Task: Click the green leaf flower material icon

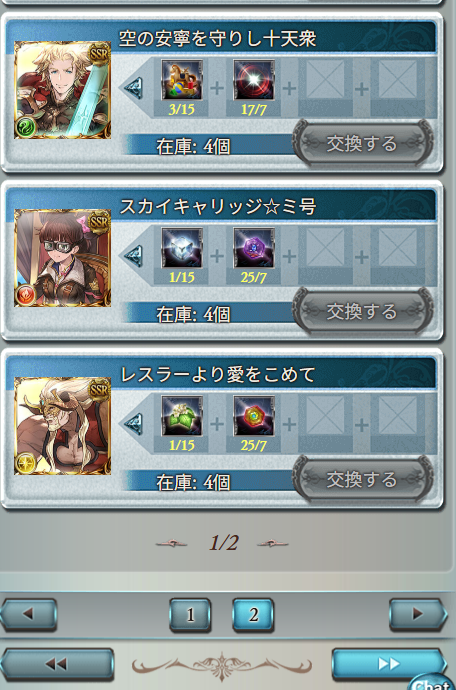Action: 182,416
